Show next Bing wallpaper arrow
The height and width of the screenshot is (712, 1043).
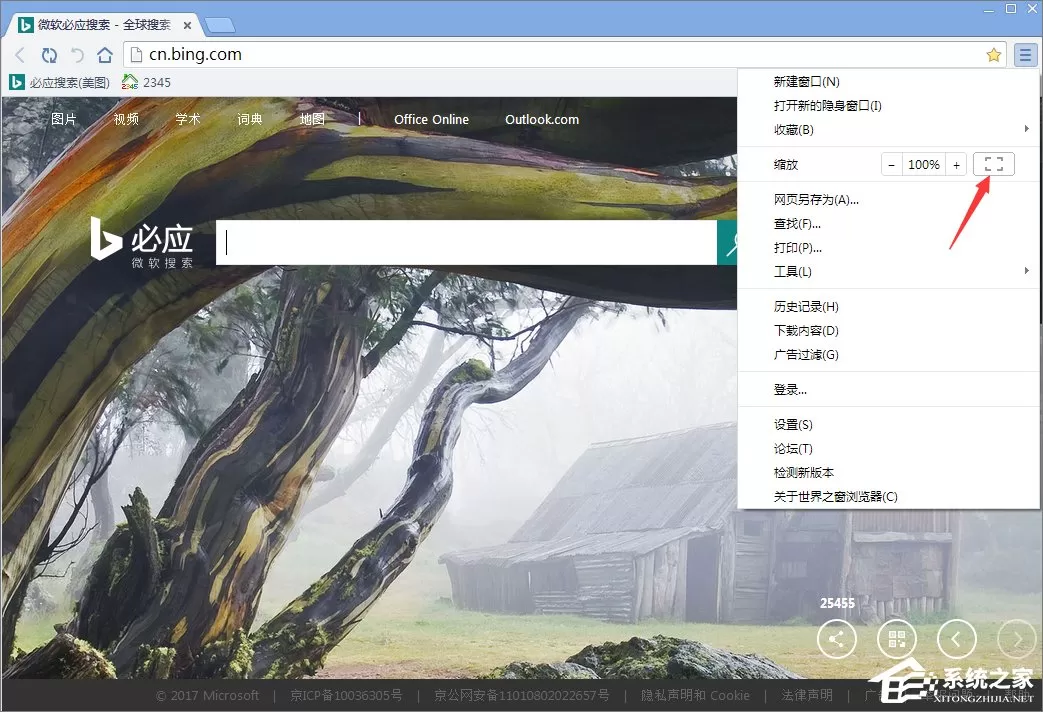click(x=1017, y=639)
